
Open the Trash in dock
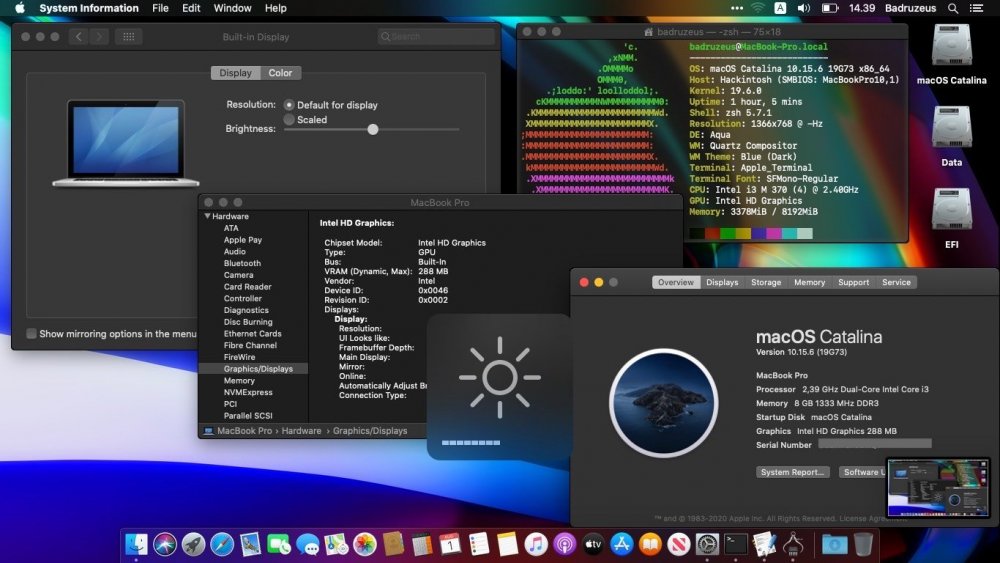pos(863,544)
